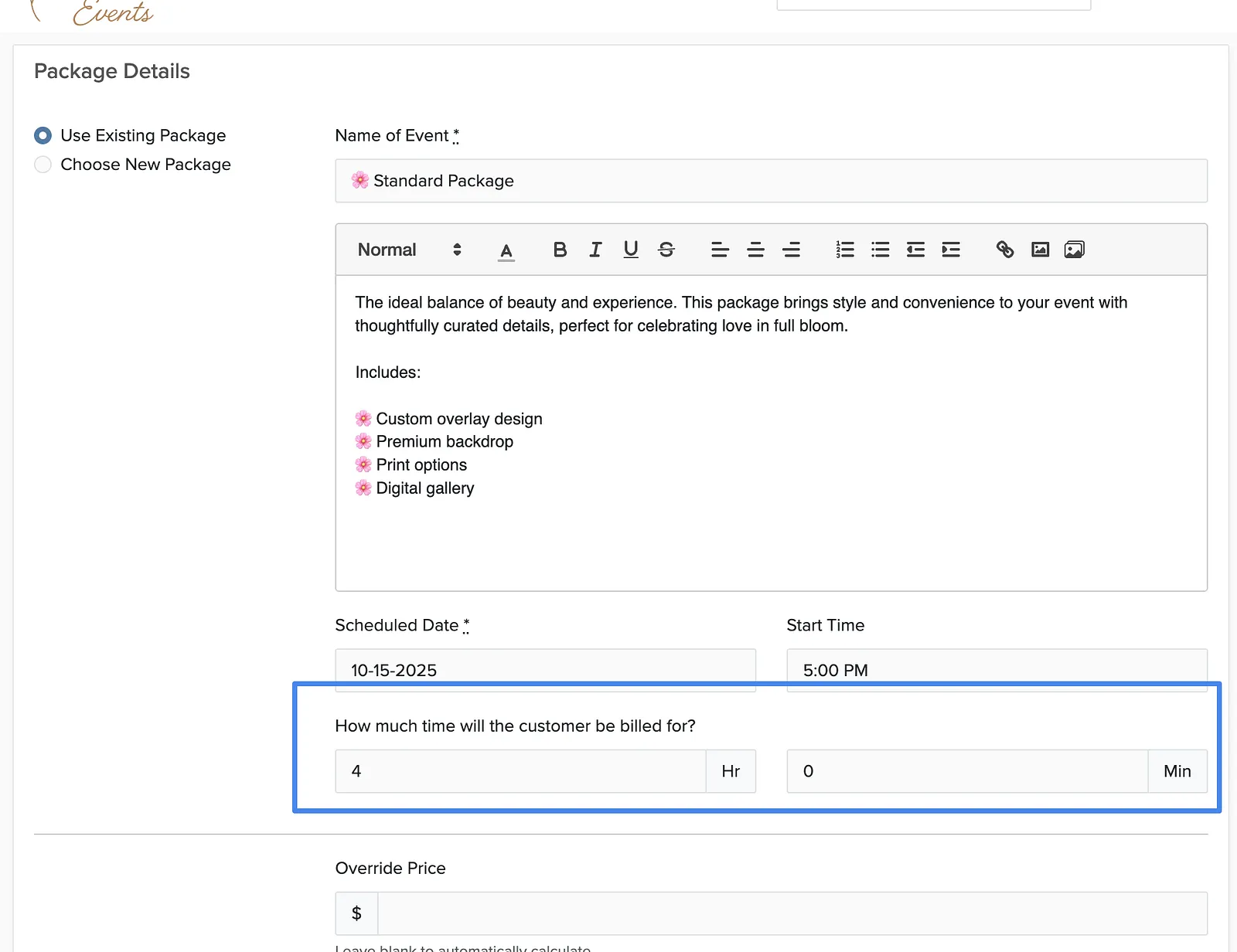Insert a numbered list
Viewport: 1237px width, 952px height.
845,250
